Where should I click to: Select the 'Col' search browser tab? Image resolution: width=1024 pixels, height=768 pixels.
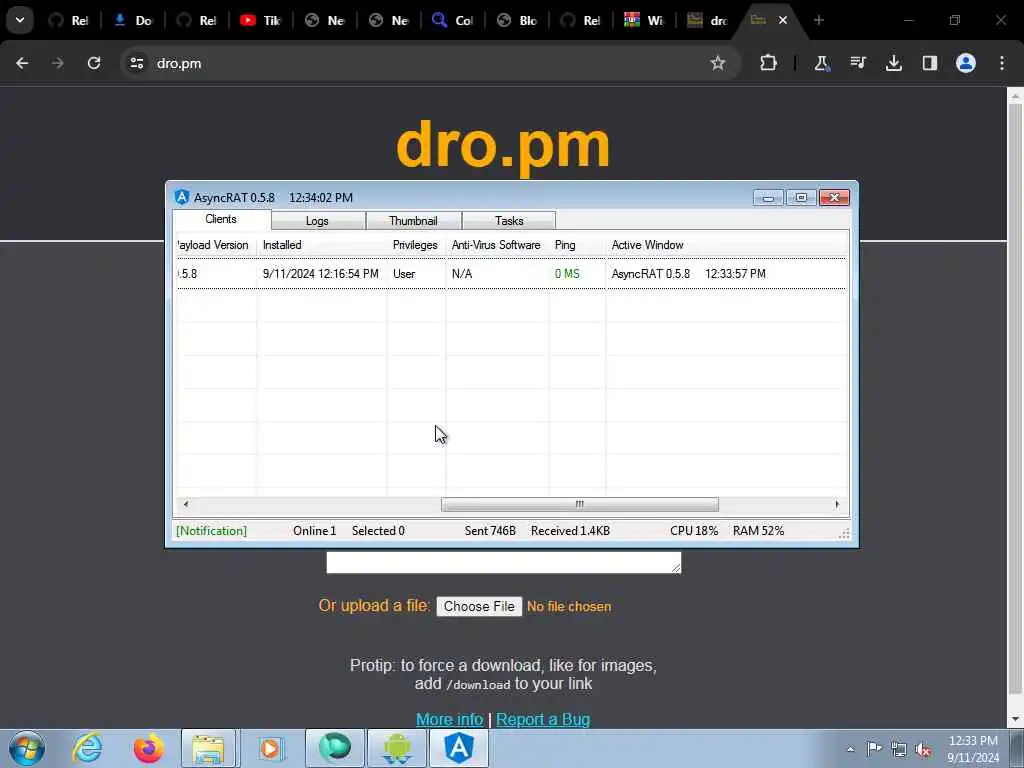[452, 20]
